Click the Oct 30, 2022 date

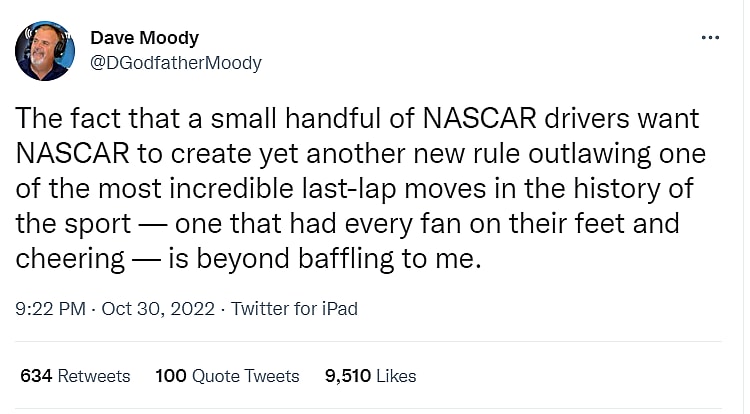click(158, 309)
